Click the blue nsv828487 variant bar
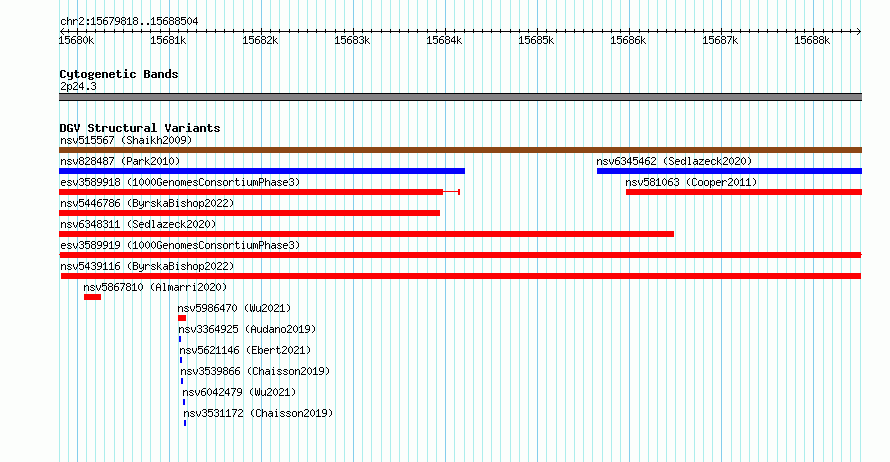This screenshot has height=462, width=890. point(262,171)
